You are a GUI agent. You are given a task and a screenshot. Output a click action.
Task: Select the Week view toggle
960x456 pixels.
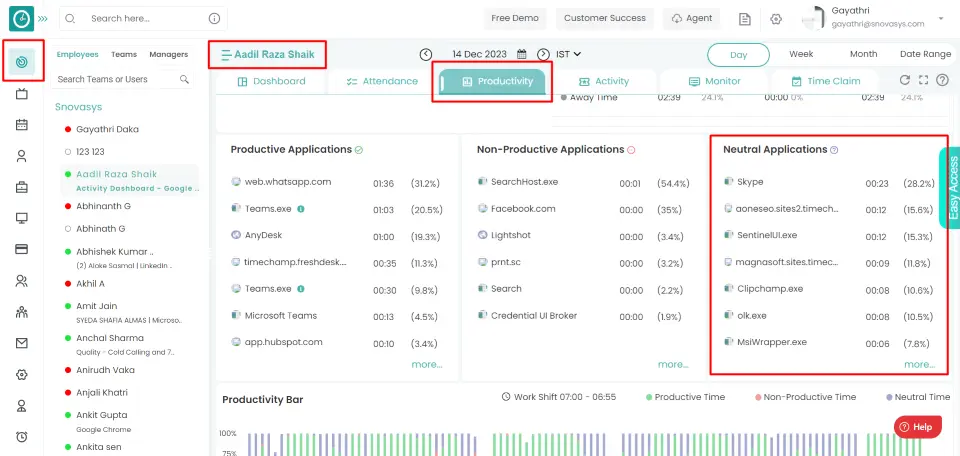click(801, 54)
